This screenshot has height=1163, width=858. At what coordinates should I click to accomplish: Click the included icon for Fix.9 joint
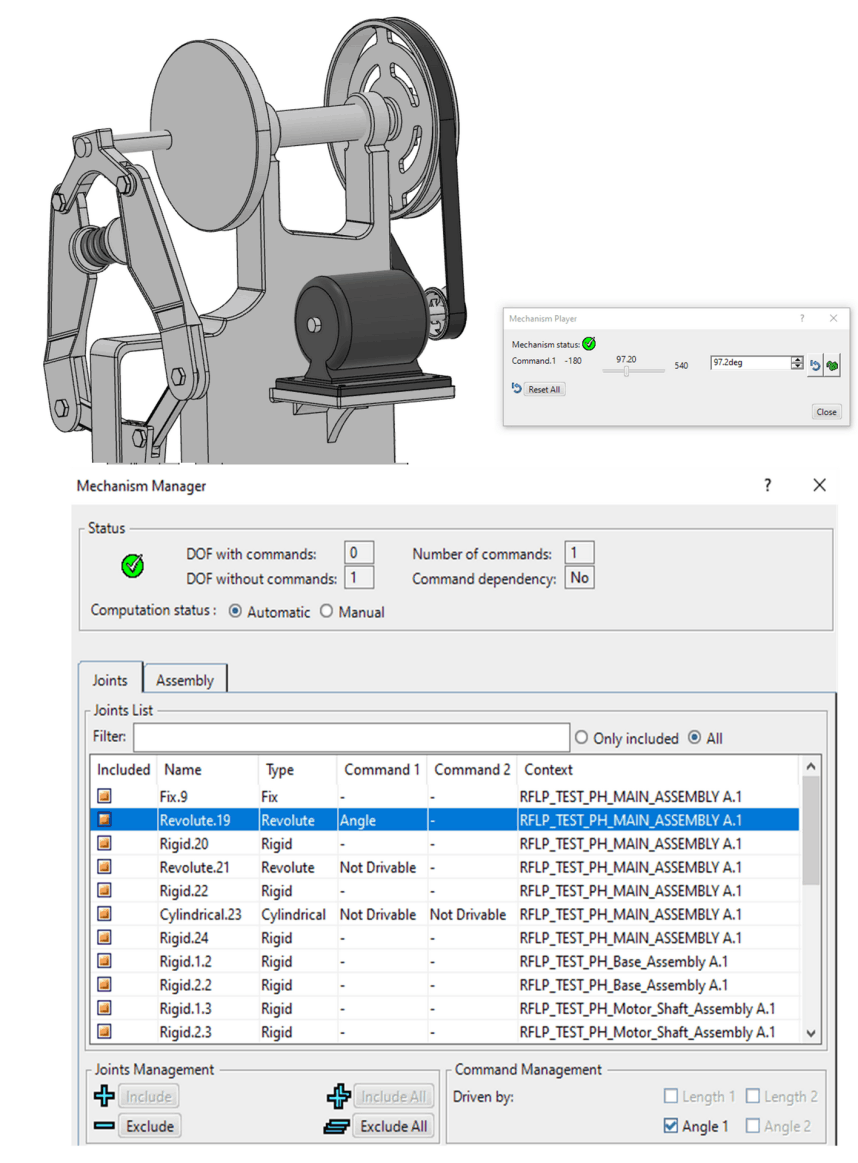point(104,797)
